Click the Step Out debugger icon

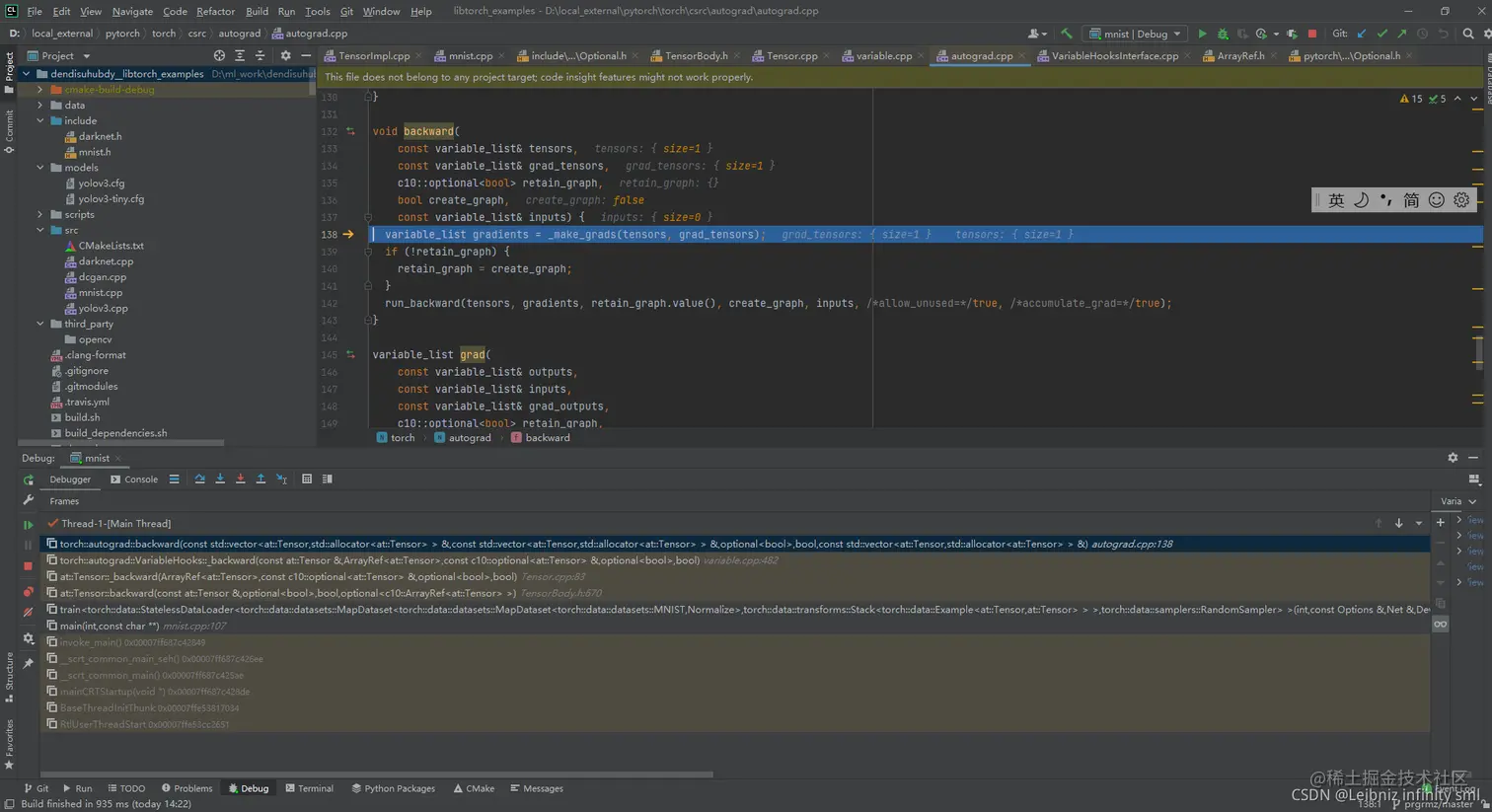(261, 480)
